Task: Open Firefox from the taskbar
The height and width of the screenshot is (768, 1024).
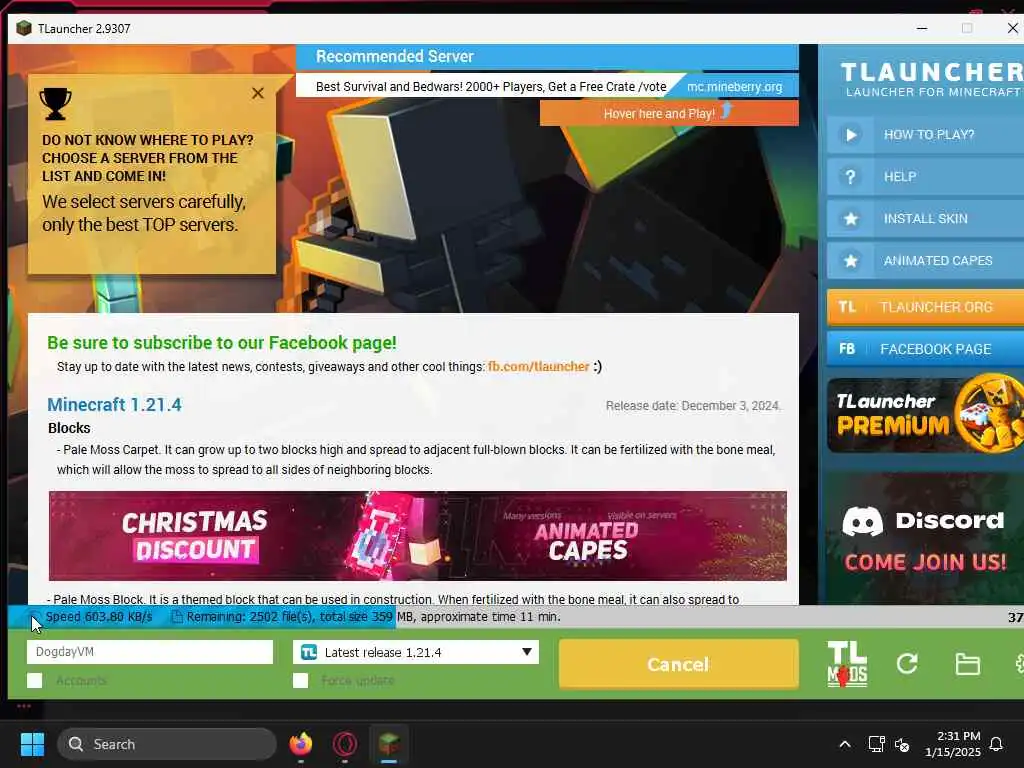Action: click(x=300, y=744)
